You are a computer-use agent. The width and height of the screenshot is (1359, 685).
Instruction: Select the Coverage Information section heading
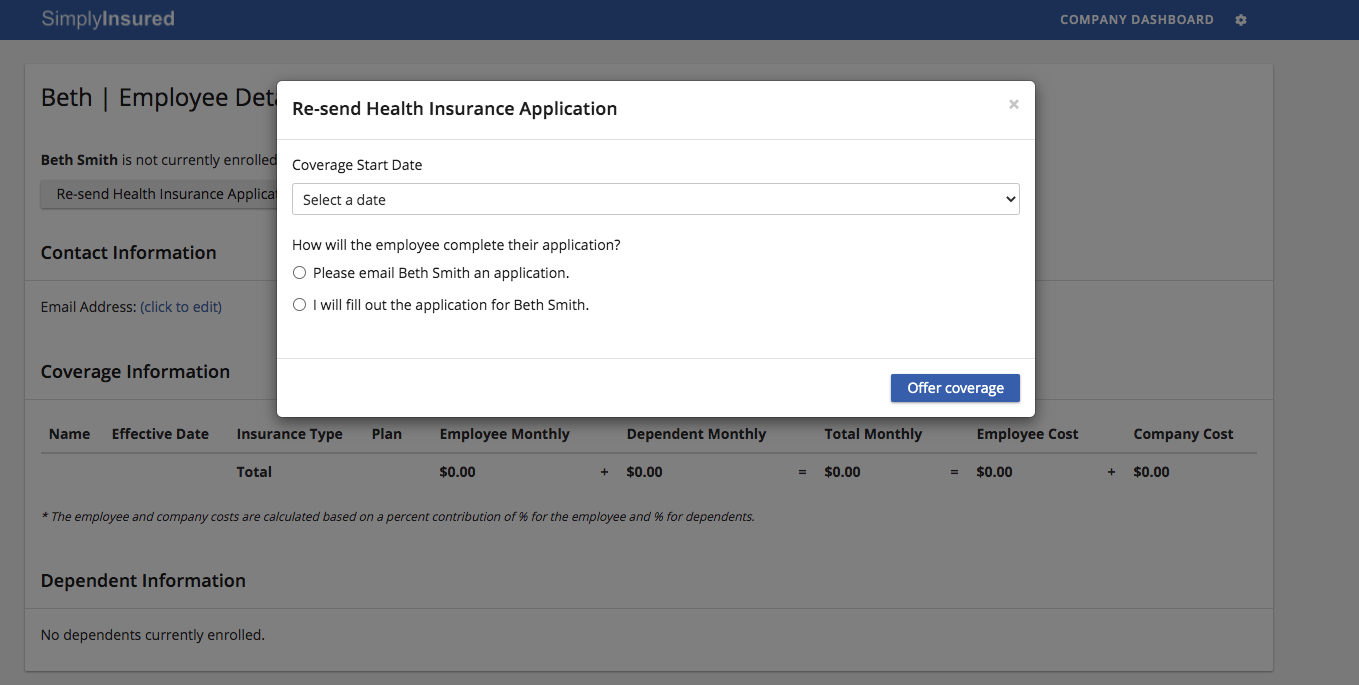point(135,371)
